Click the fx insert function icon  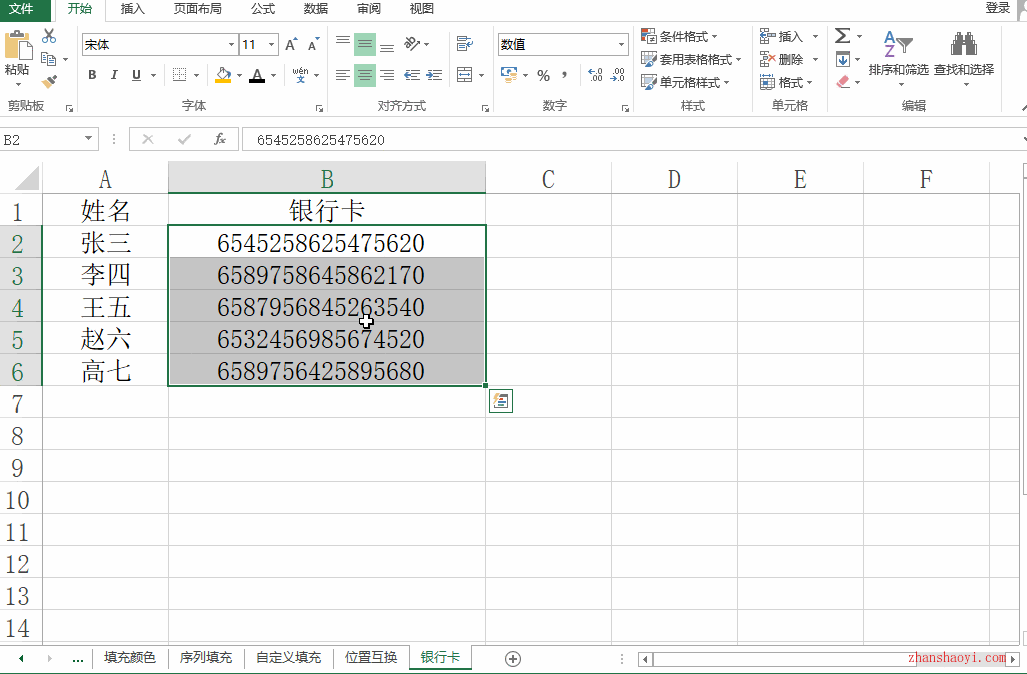coord(220,139)
